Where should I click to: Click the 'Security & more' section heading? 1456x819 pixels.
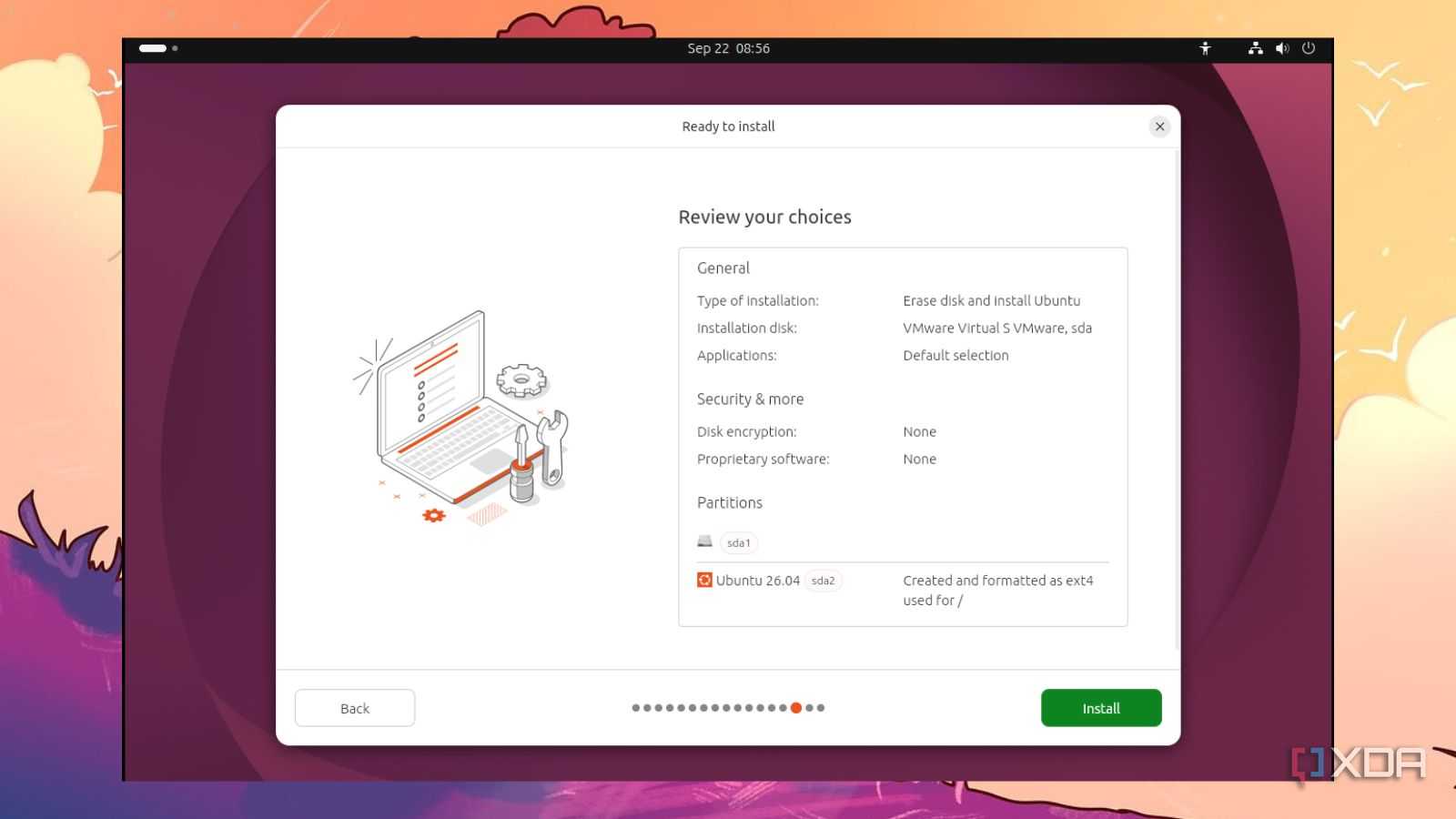751,399
